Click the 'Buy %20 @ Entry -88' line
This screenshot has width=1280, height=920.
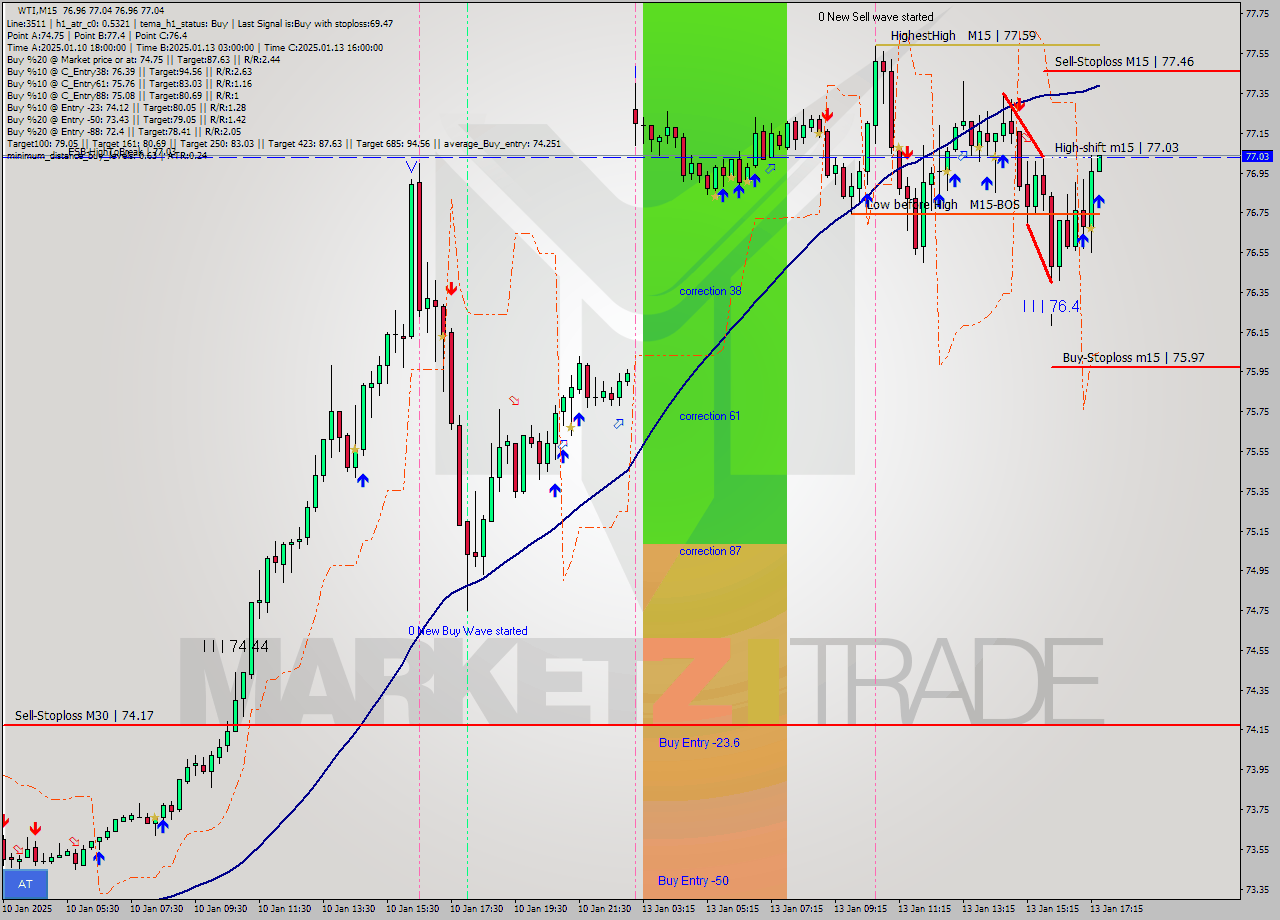[x=124, y=131]
